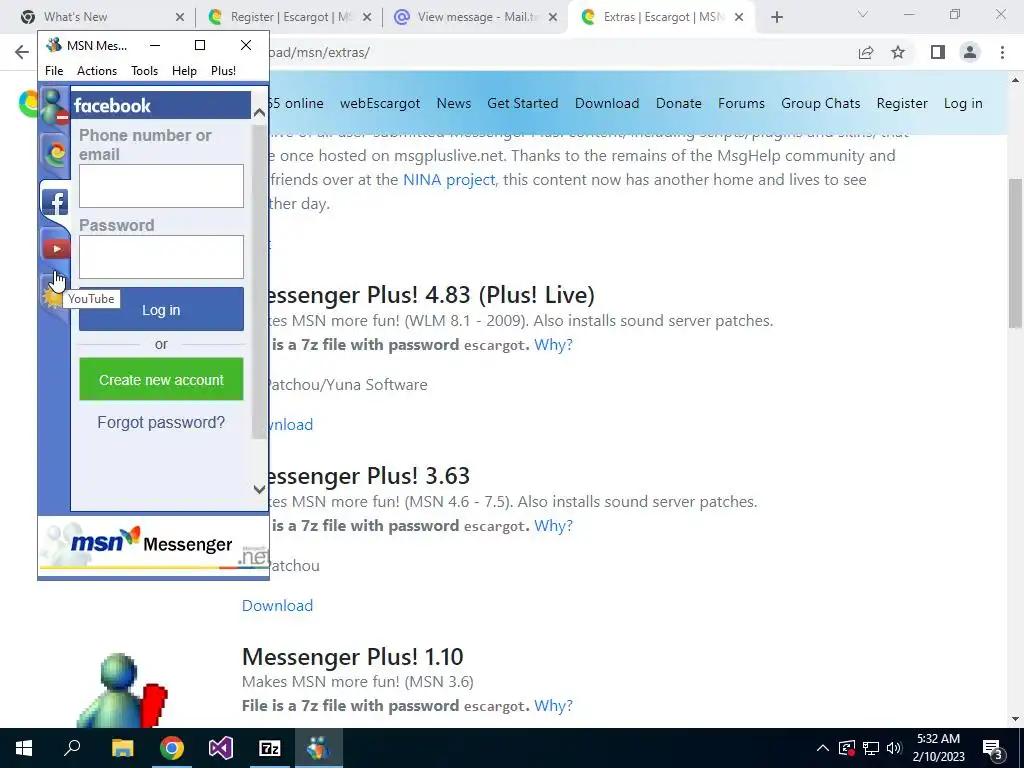Toggle Chrome side panel icon
Image resolution: width=1024 pixels, height=768 pixels.
[x=938, y=52]
